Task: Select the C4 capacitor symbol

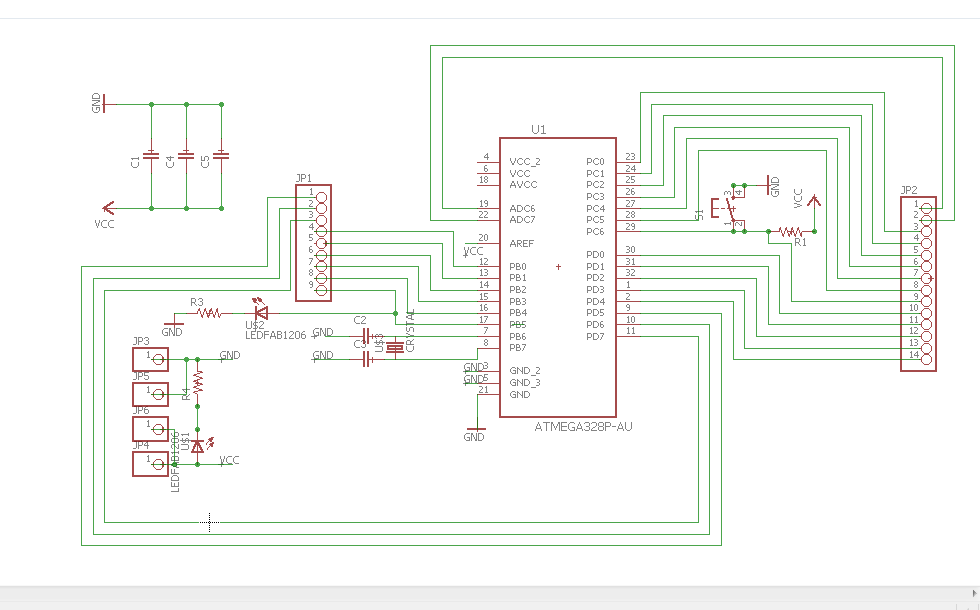Action: (x=186, y=155)
